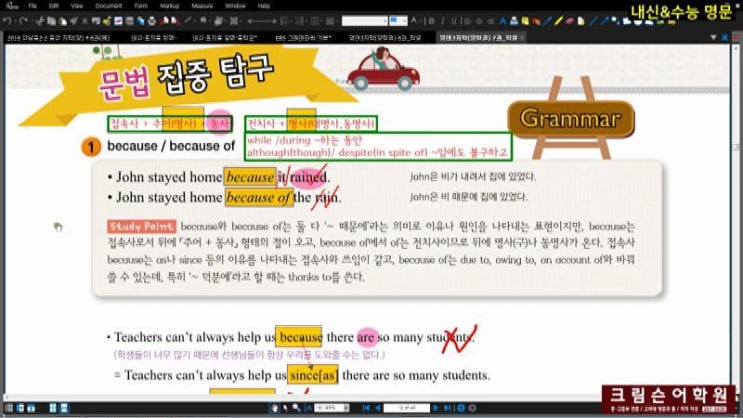Close the active 7과_학생 tab
The image size is (743, 418).
click(x=523, y=37)
